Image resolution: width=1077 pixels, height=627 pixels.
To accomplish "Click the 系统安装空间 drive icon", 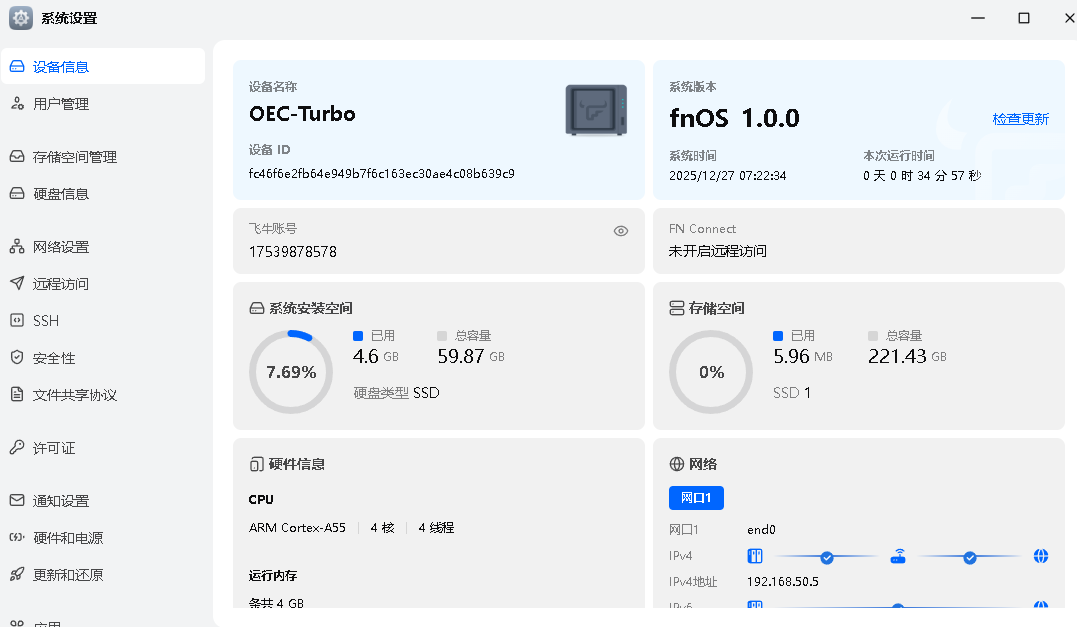I will 257,308.
